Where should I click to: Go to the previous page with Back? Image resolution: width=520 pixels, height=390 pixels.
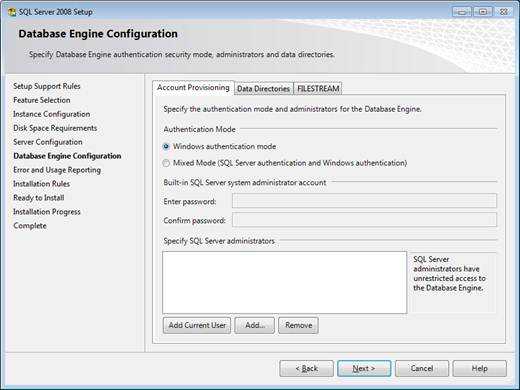[x=306, y=368]
